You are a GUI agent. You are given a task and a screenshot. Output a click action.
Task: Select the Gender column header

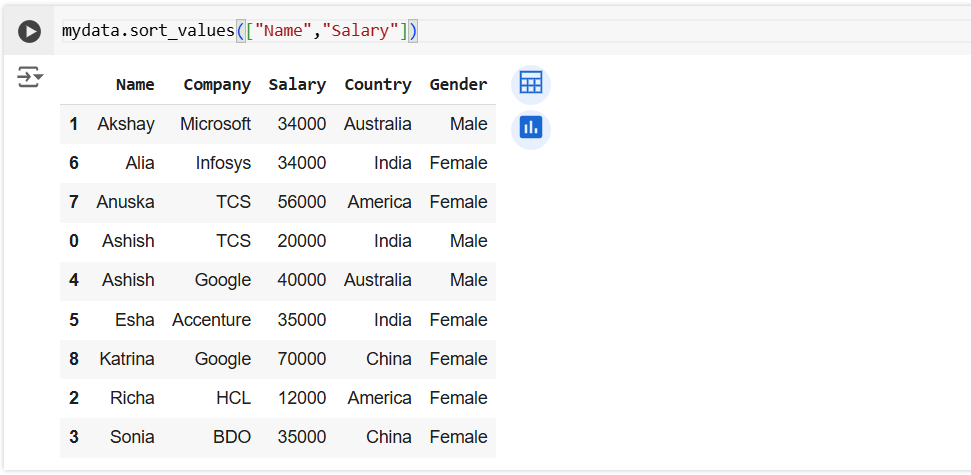coord(458,85)
